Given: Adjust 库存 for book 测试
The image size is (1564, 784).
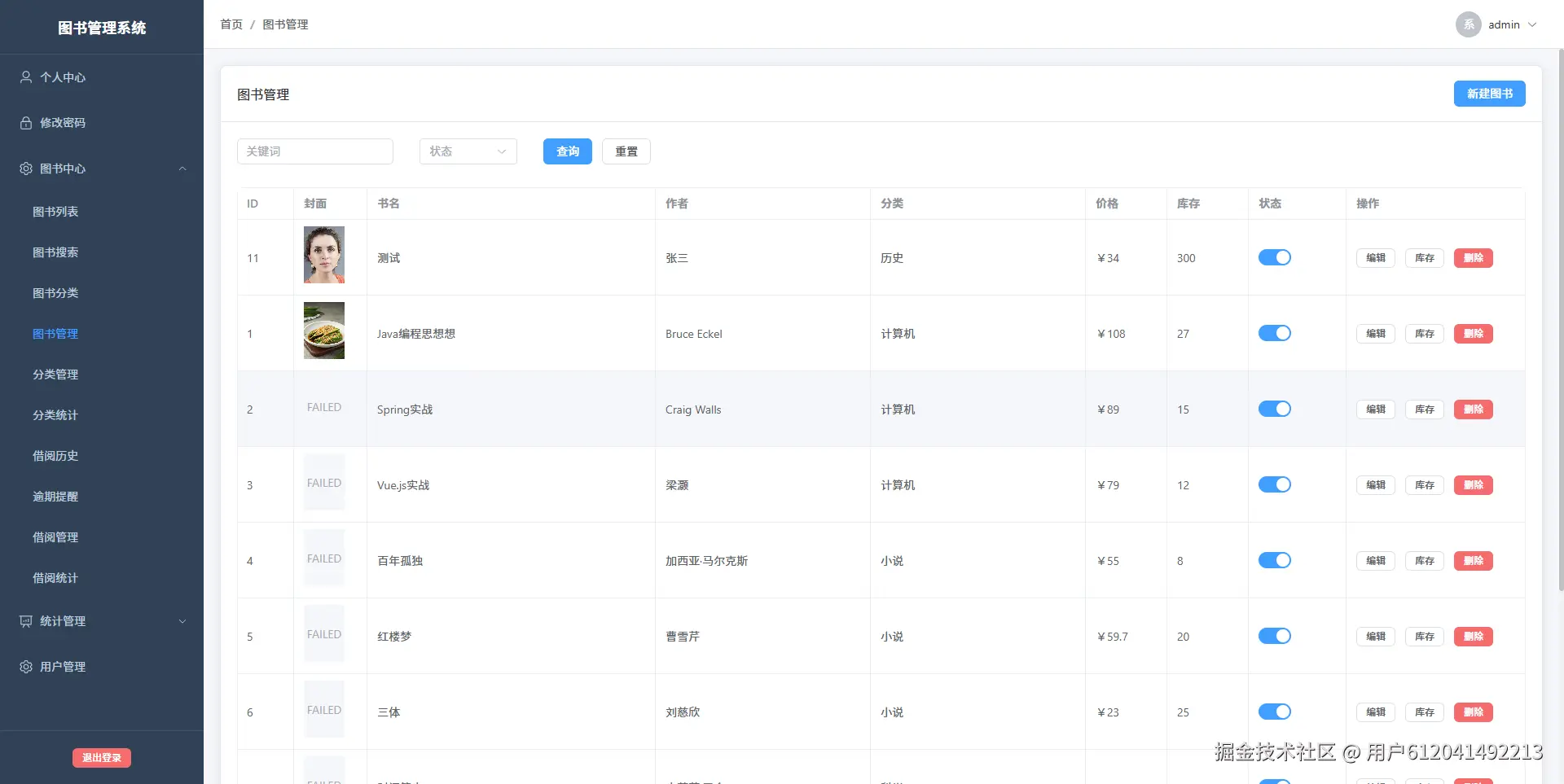Looking at the screenshot, I should tap(1425, 258).
